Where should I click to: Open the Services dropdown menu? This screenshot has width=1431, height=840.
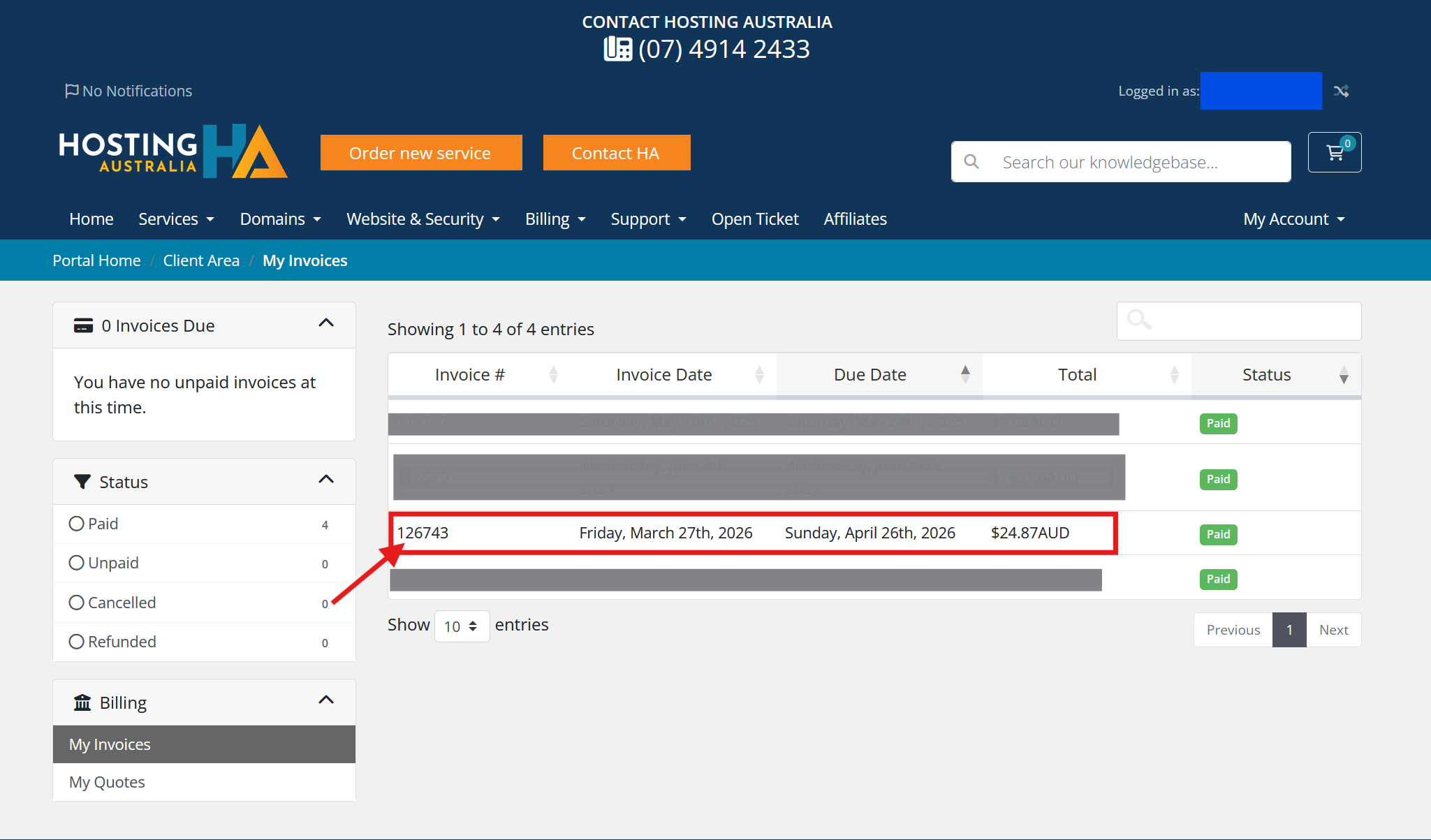[x=176, y=219]
